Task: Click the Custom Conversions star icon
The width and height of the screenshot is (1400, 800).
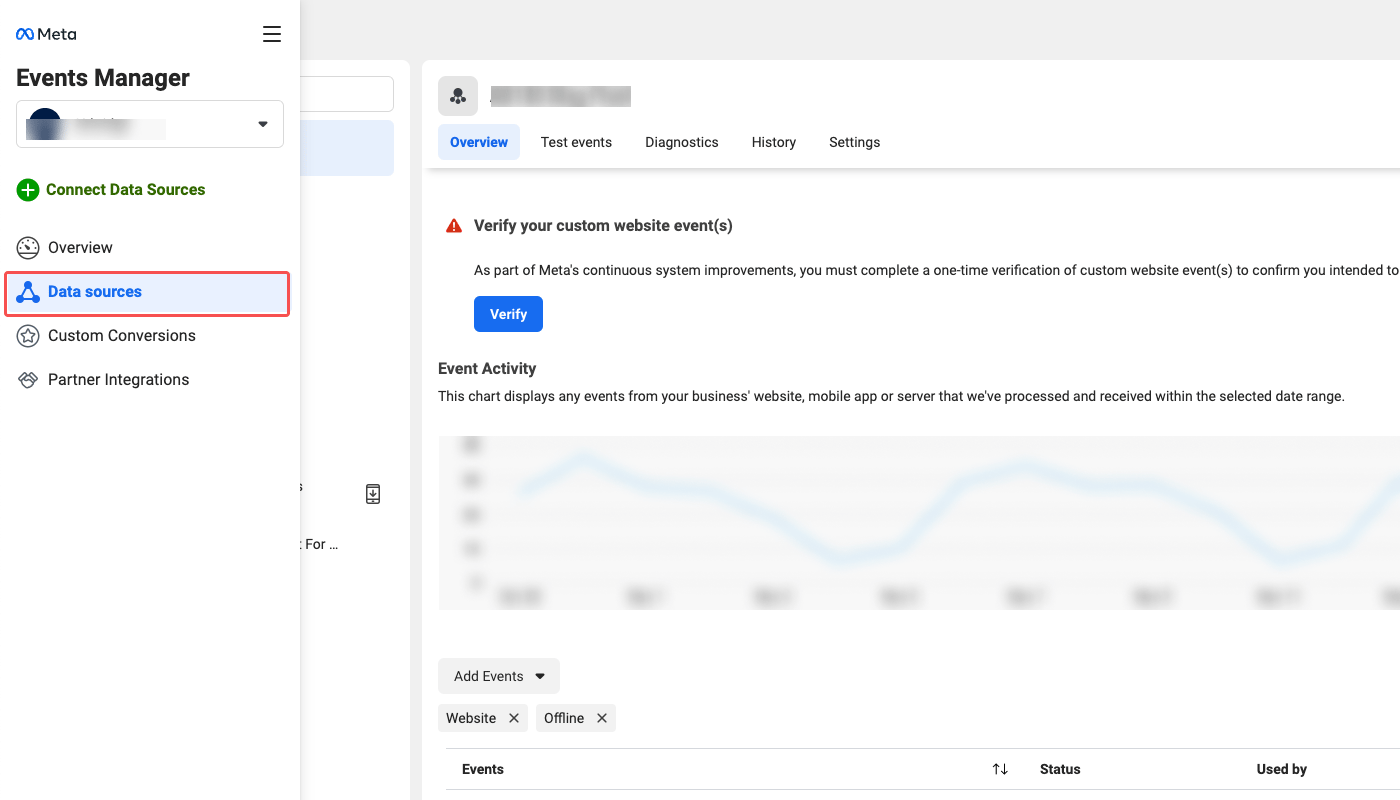Action: (28, 336)
